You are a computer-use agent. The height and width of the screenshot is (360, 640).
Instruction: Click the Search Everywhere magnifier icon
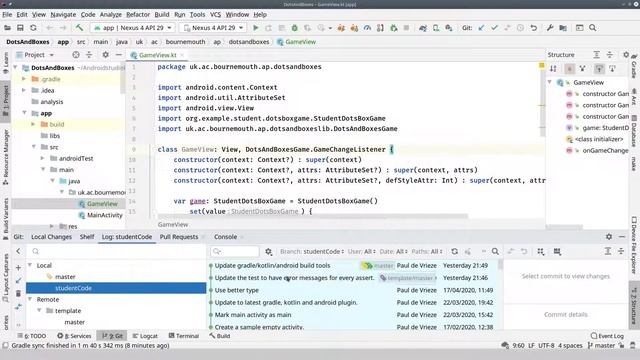[x=593, y=28]
